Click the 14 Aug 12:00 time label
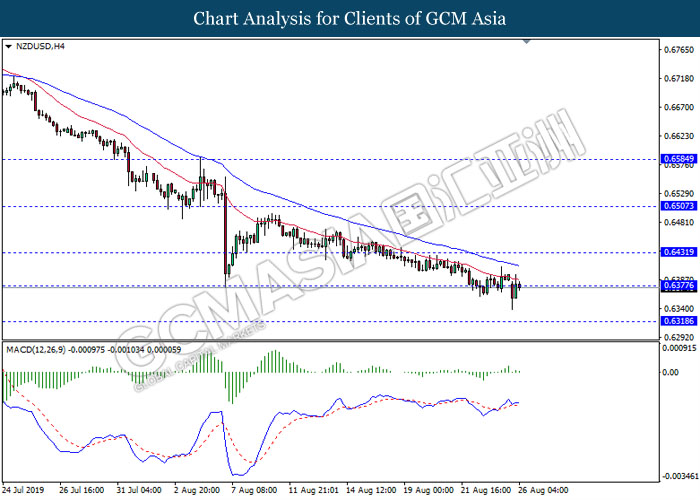This screenshot has height=500, width=700. [371, 490]
